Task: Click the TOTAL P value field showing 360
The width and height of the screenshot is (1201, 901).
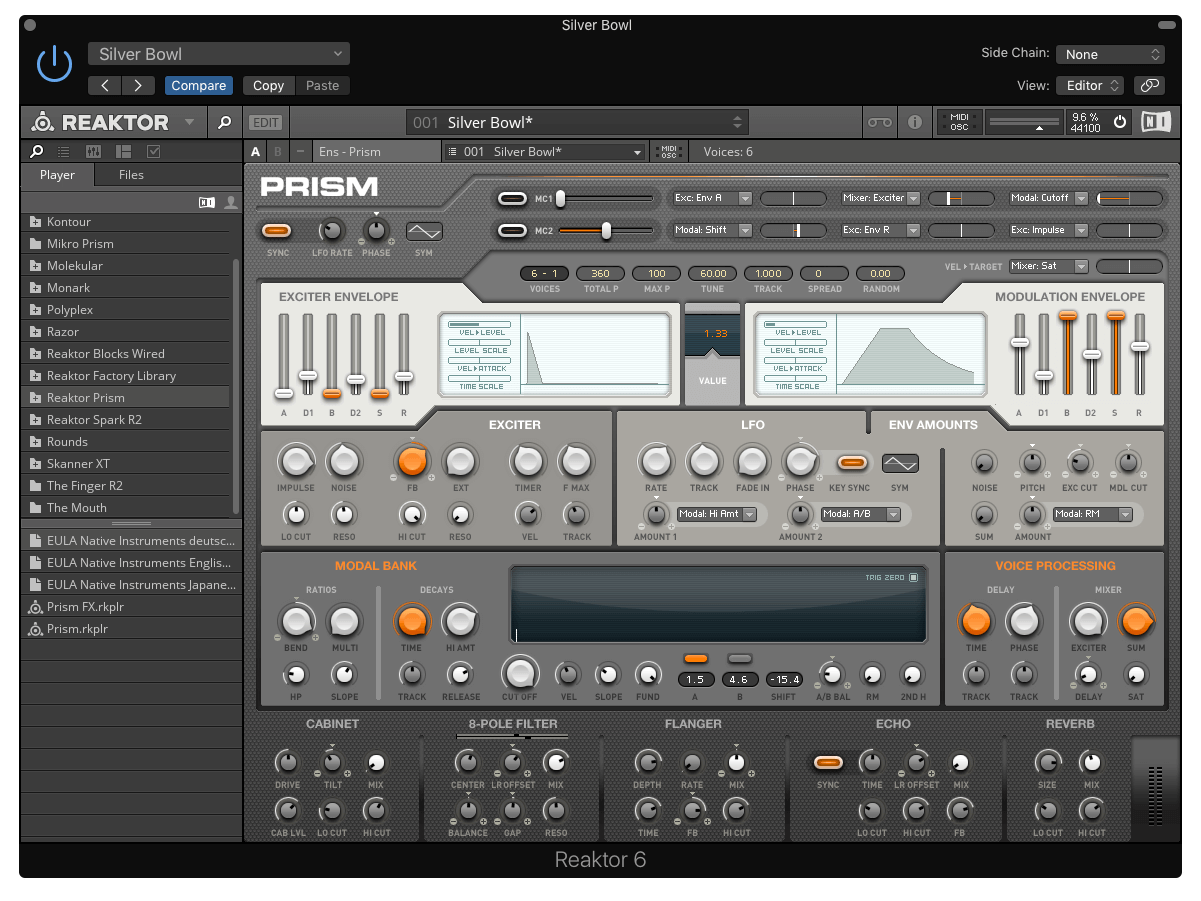Action: click(x=601, y=274)
